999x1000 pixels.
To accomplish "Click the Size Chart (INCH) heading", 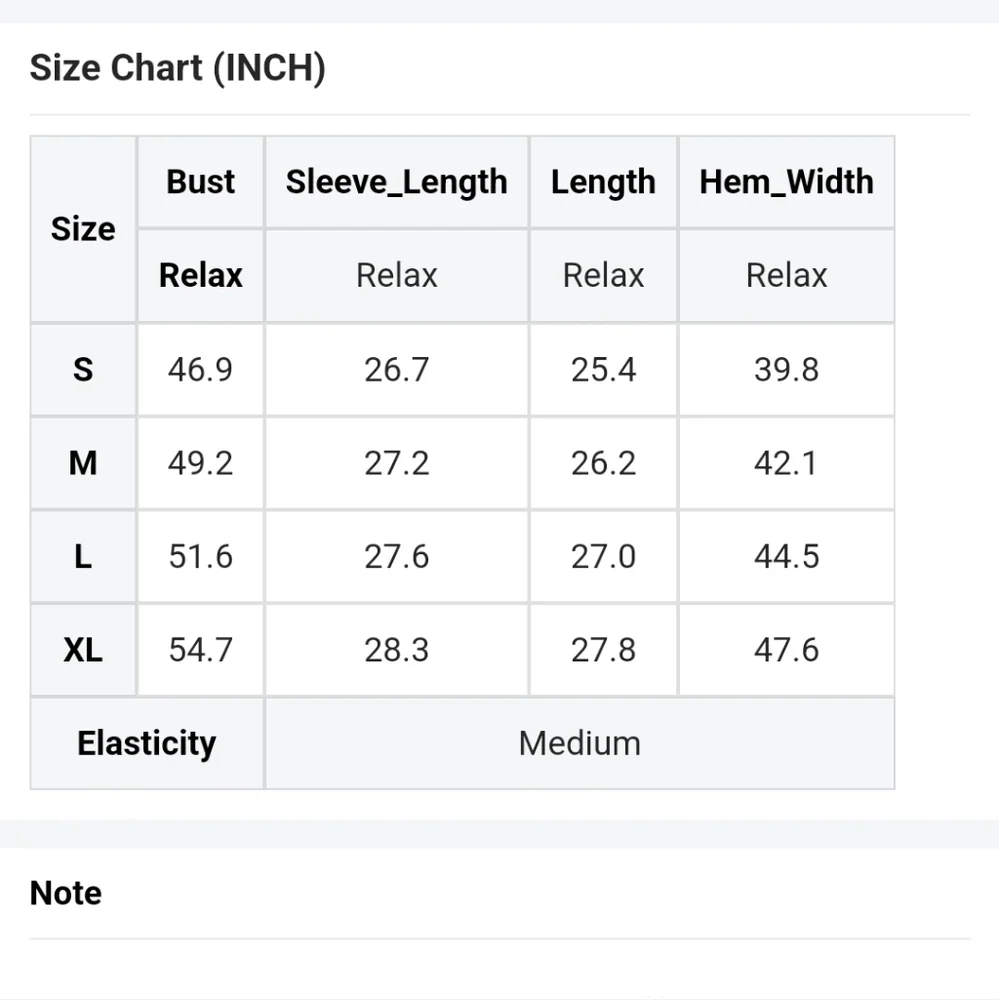I will (178, 69).
